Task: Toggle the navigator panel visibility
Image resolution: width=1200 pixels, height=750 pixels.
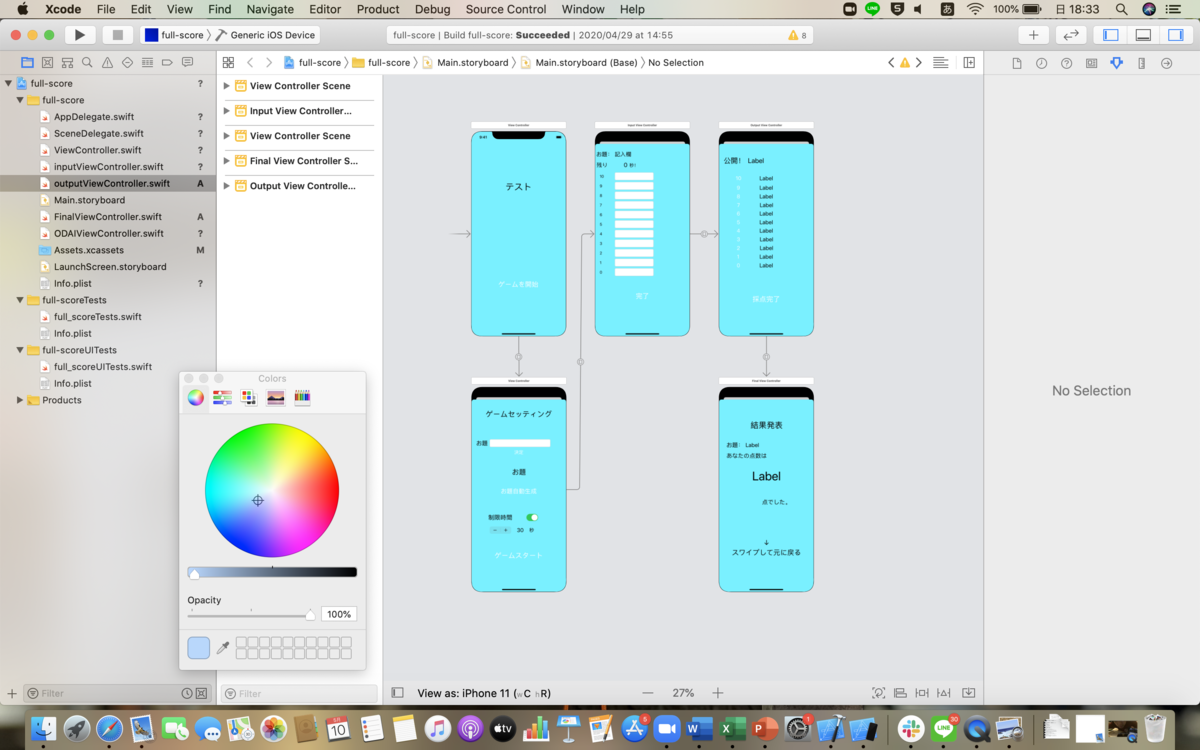Action: pos(1111,35)
